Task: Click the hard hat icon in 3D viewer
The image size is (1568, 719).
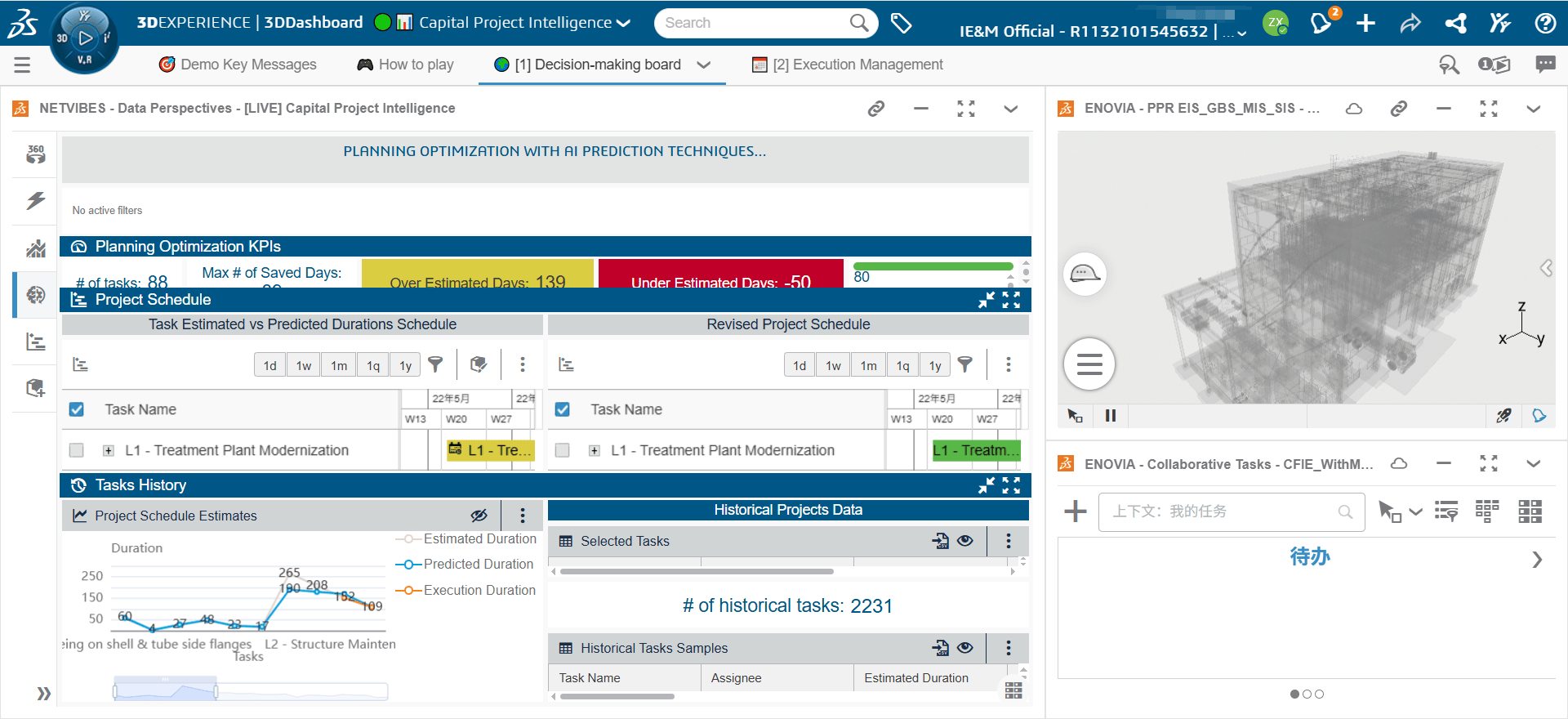Action: pos(1085,274)
